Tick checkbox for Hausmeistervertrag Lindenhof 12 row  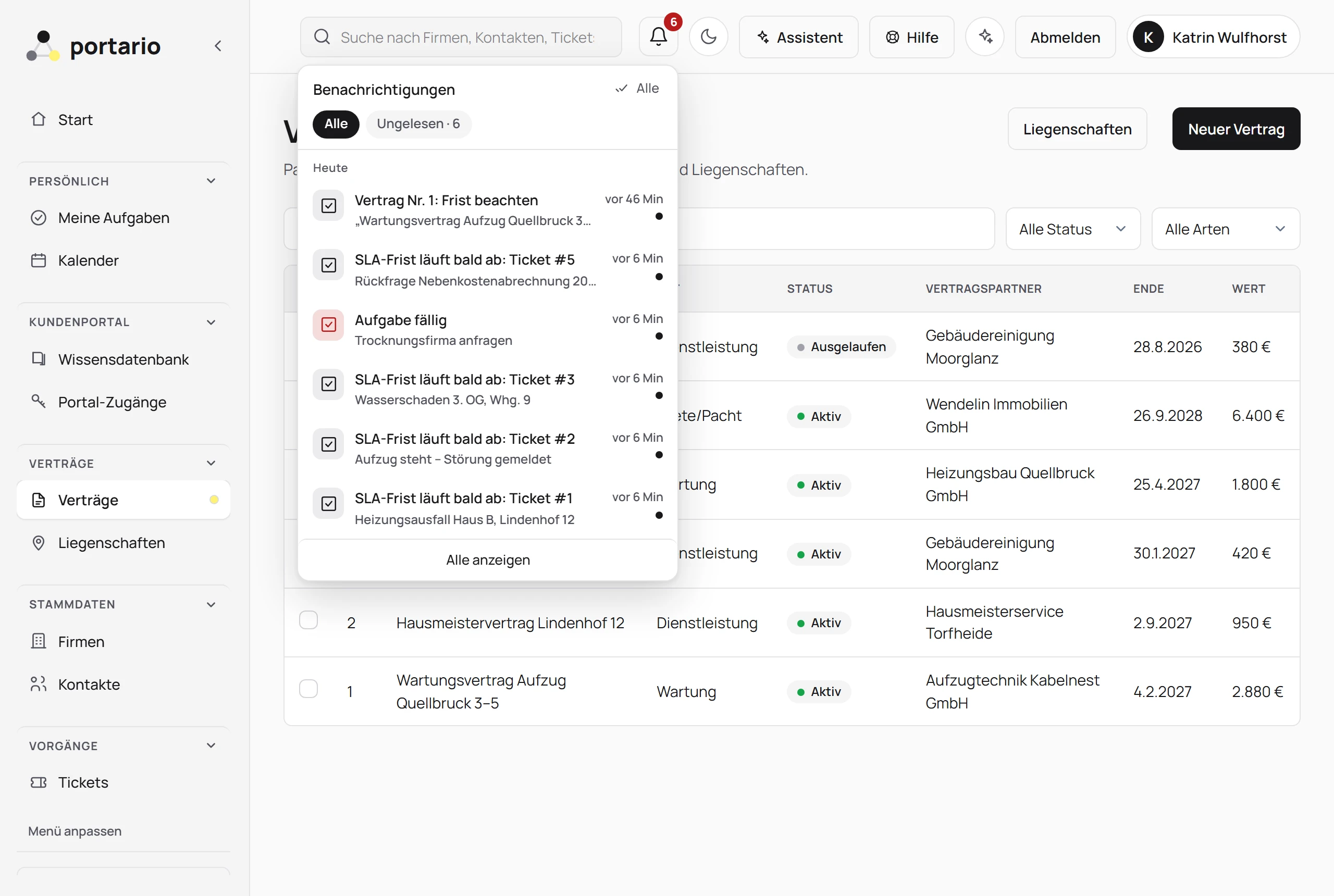[308, 620]
